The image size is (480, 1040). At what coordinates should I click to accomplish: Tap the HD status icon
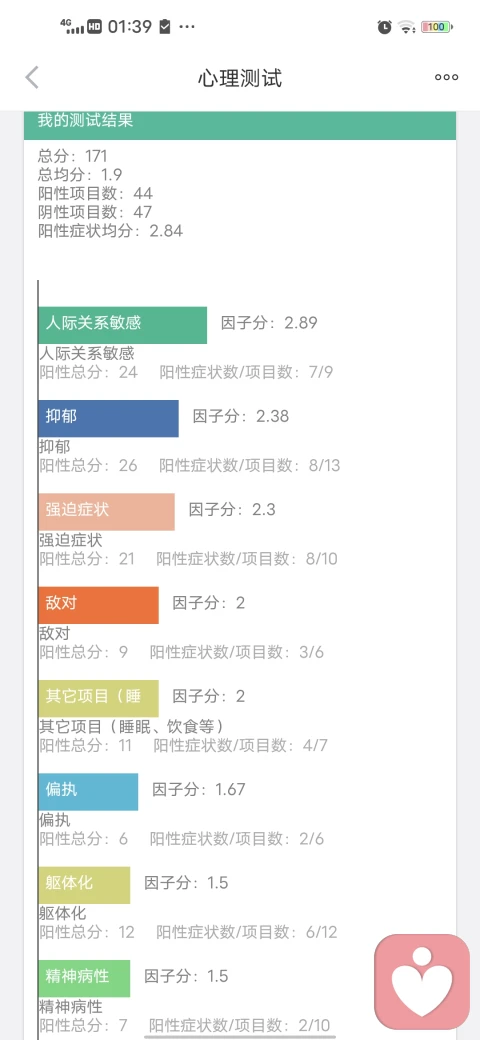(94, 27)
